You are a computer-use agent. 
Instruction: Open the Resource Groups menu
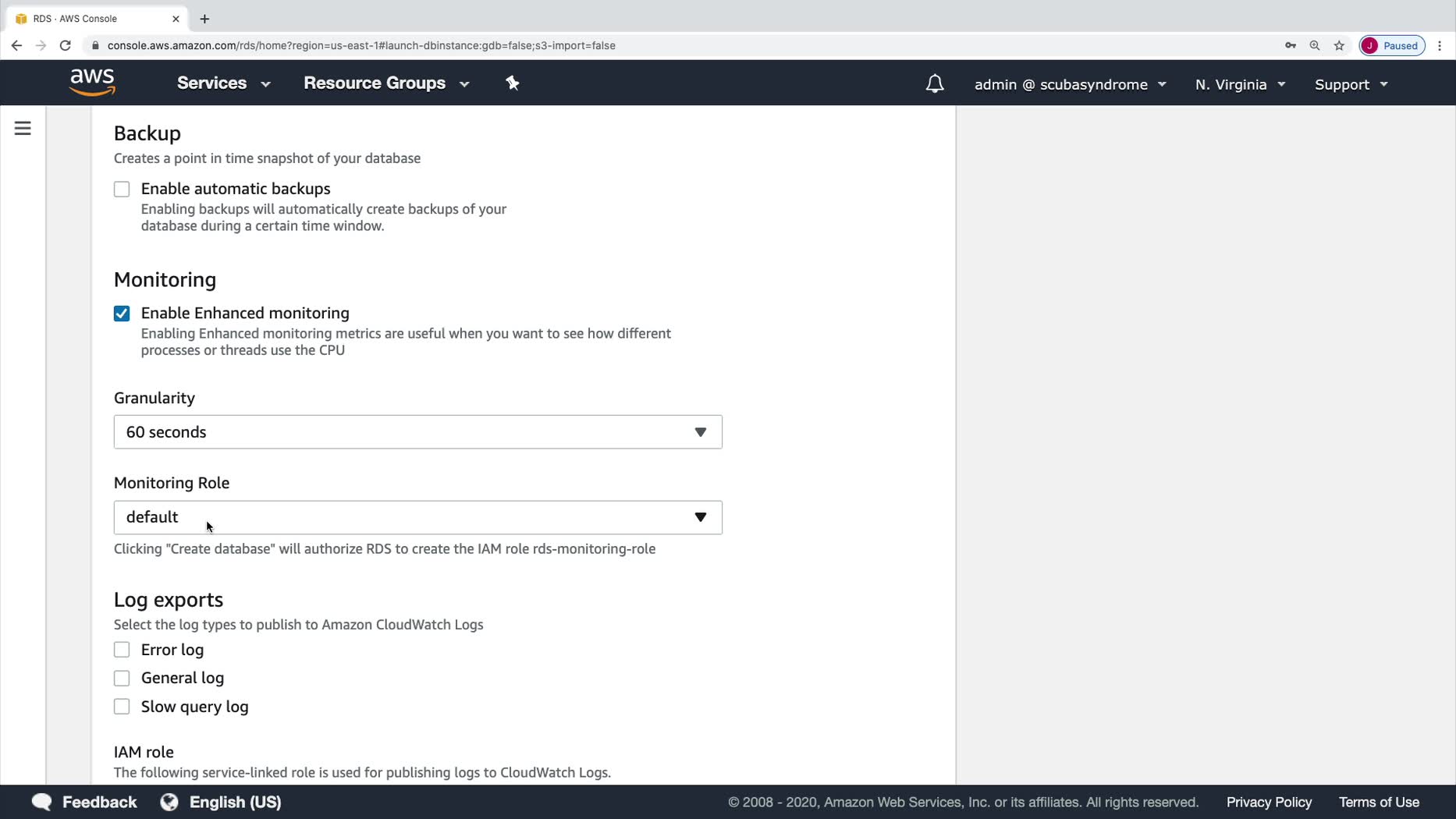(x=385, y=83)
